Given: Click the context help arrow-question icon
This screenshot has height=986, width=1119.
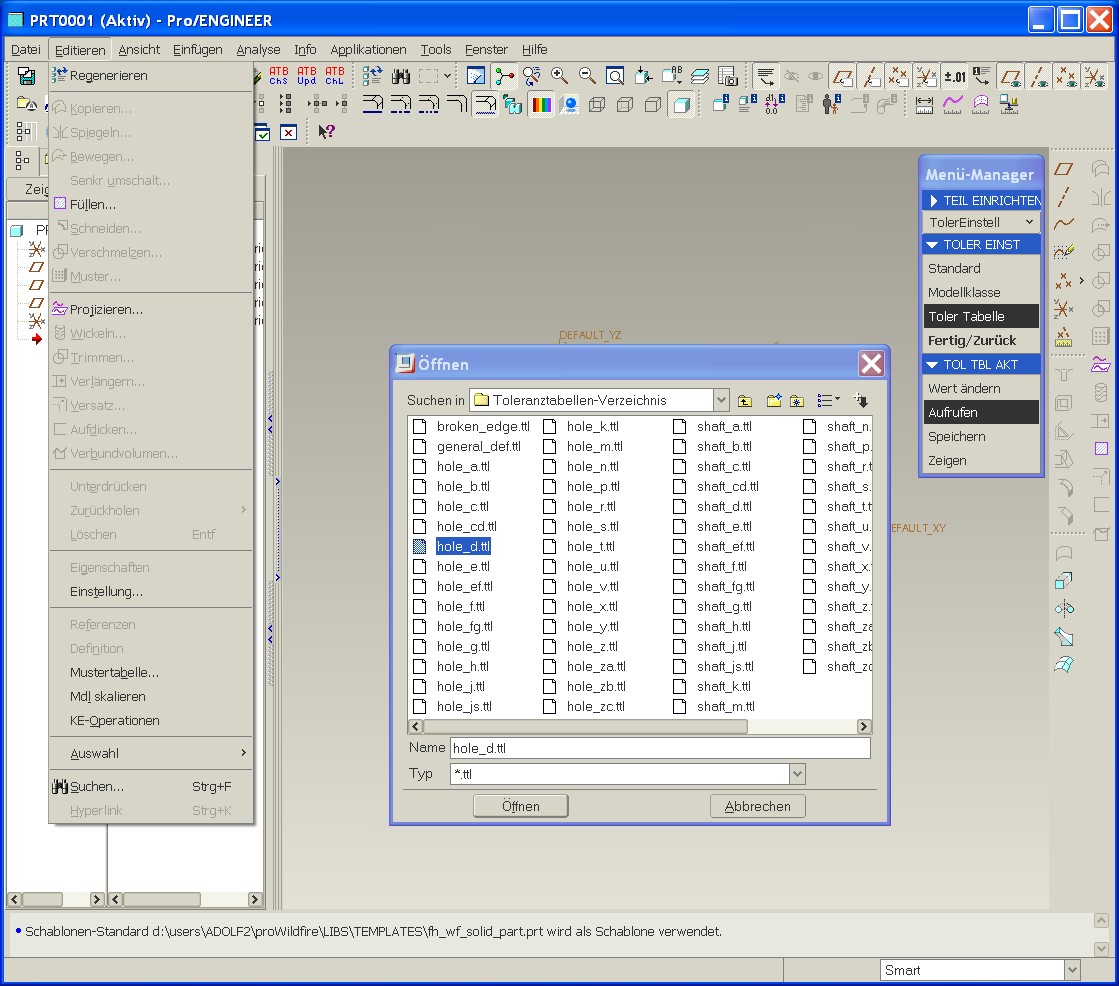Looking at the screenshot, I should (x=326, y=132).
